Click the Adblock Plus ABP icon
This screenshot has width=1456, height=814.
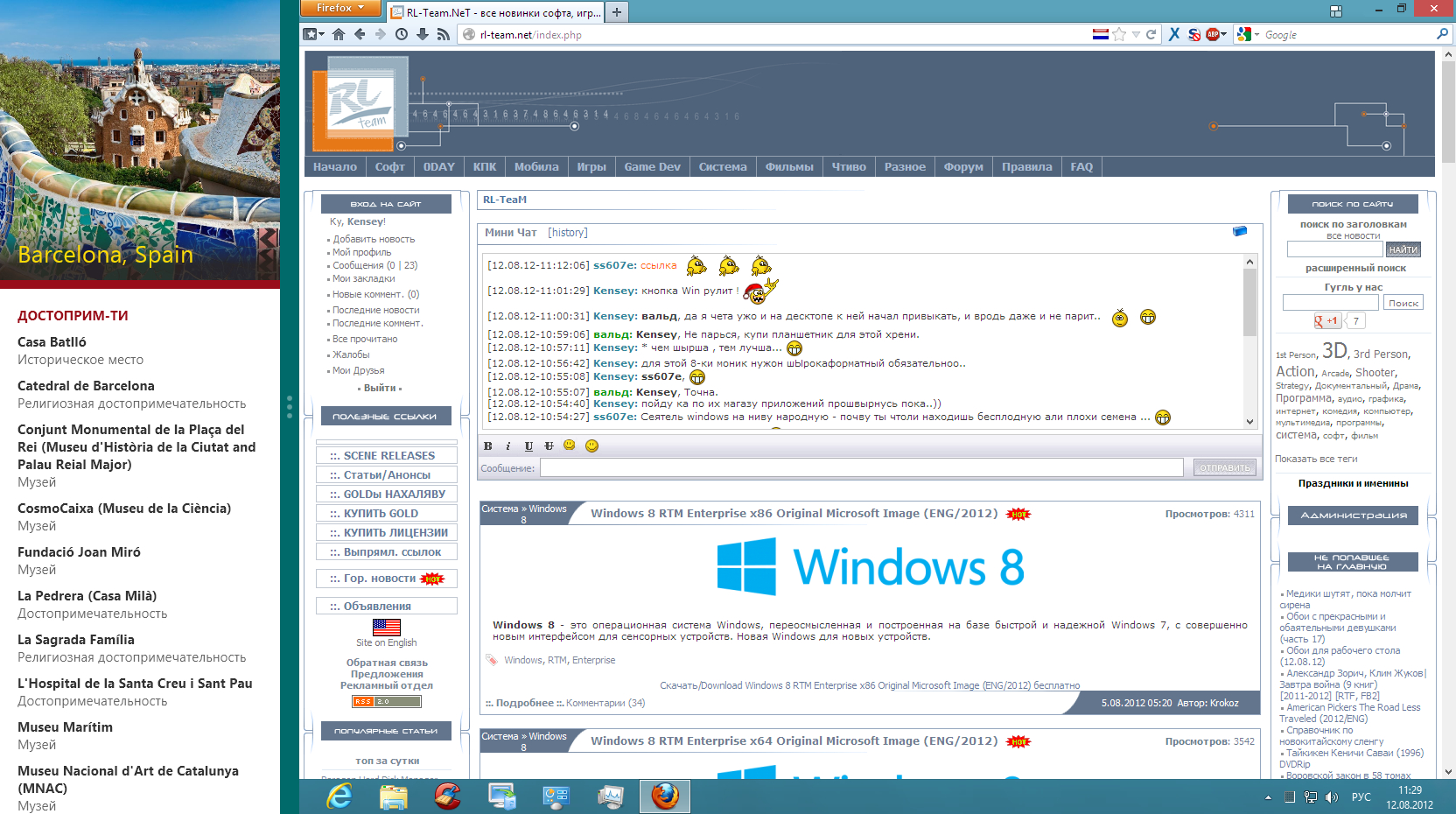pos(1213,34)
